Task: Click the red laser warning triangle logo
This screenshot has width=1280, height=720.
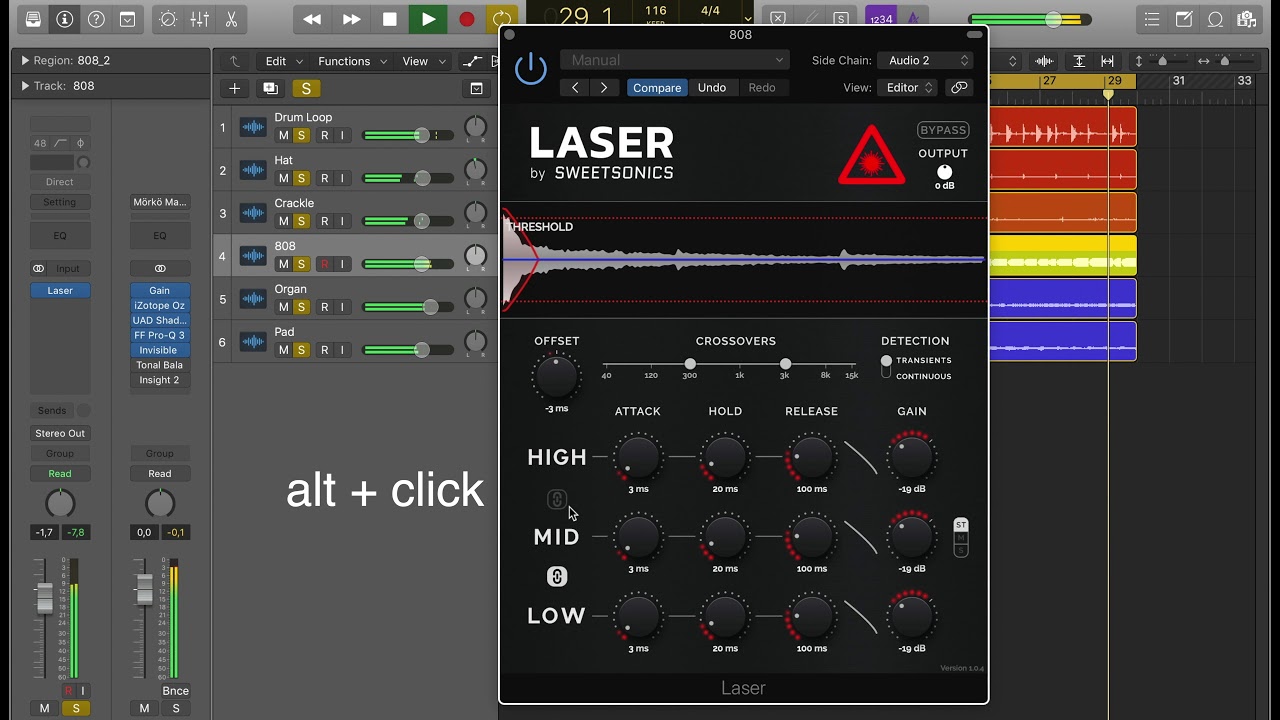Action: click(x=872, y=156)
